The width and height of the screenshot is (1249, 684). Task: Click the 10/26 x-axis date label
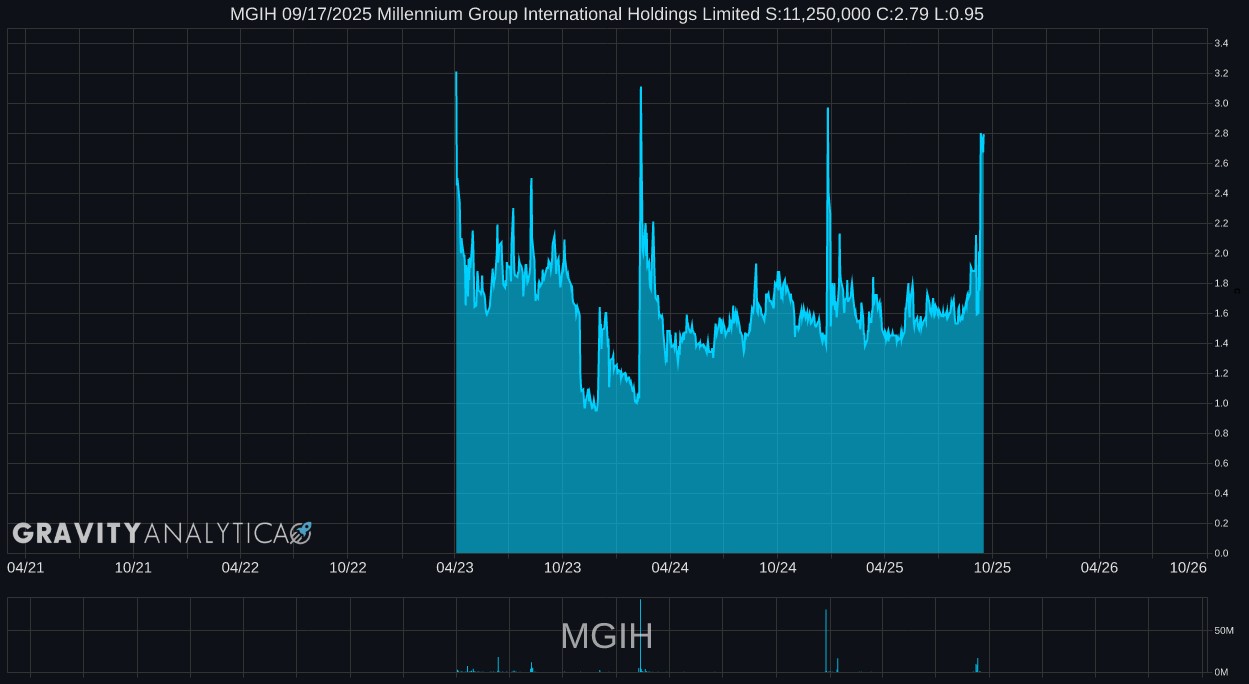tap(1189, 567)
